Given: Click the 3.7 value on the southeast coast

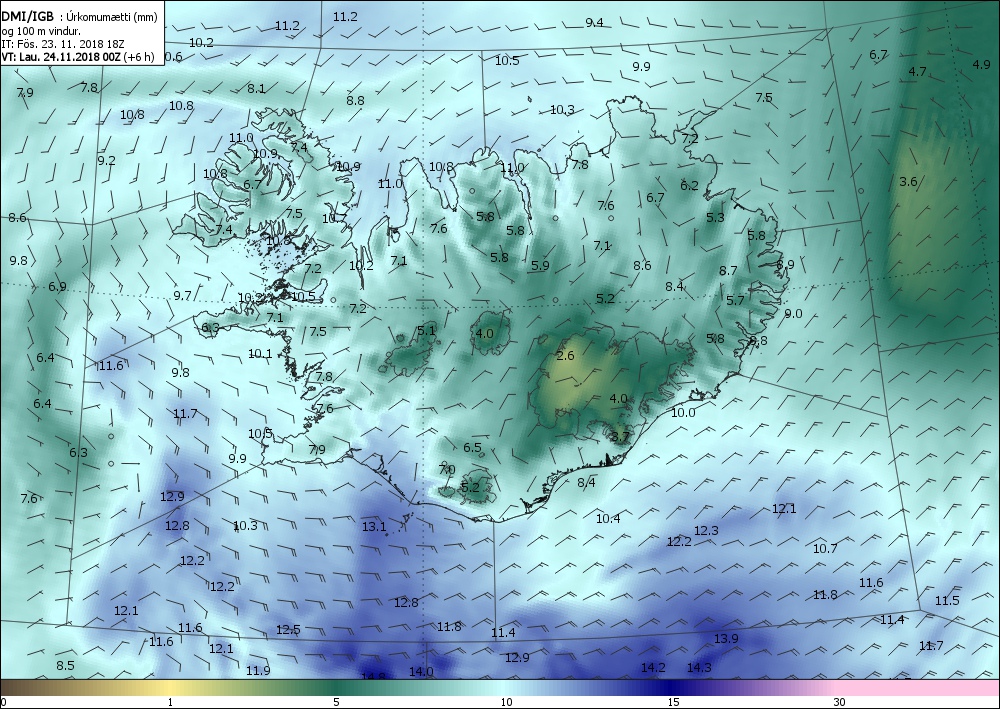Looking at the screenshot, I should tap(620, 437).
